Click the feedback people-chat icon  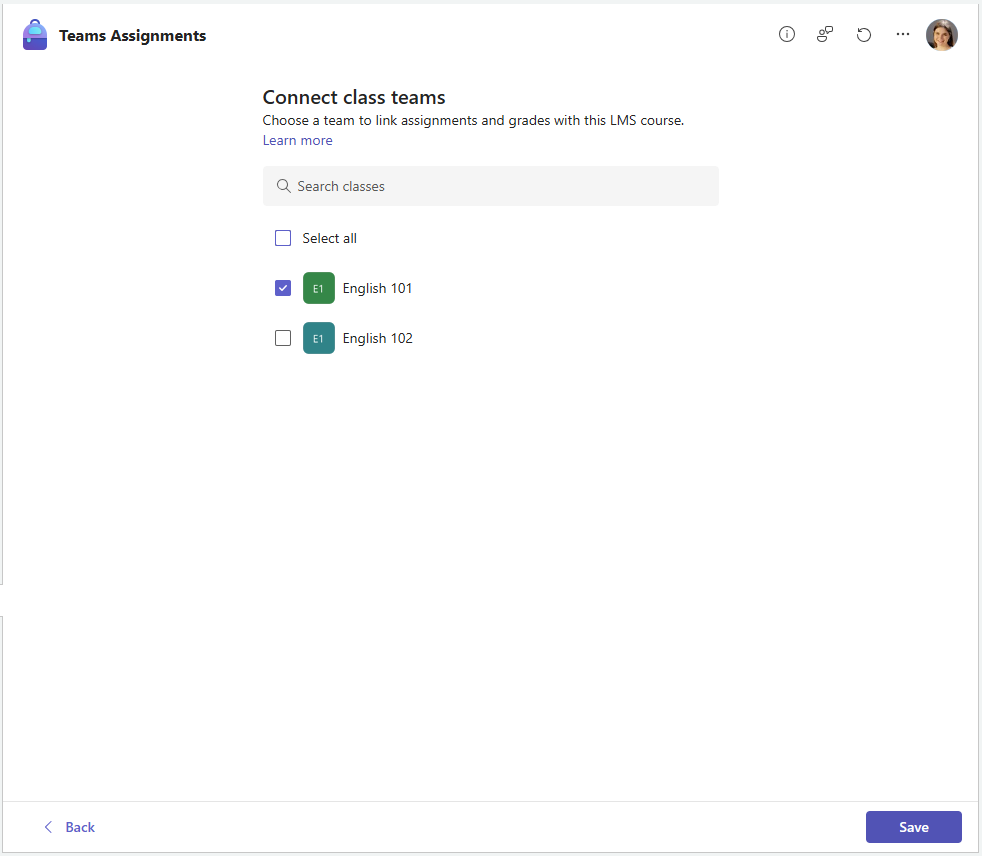point(825,34)
